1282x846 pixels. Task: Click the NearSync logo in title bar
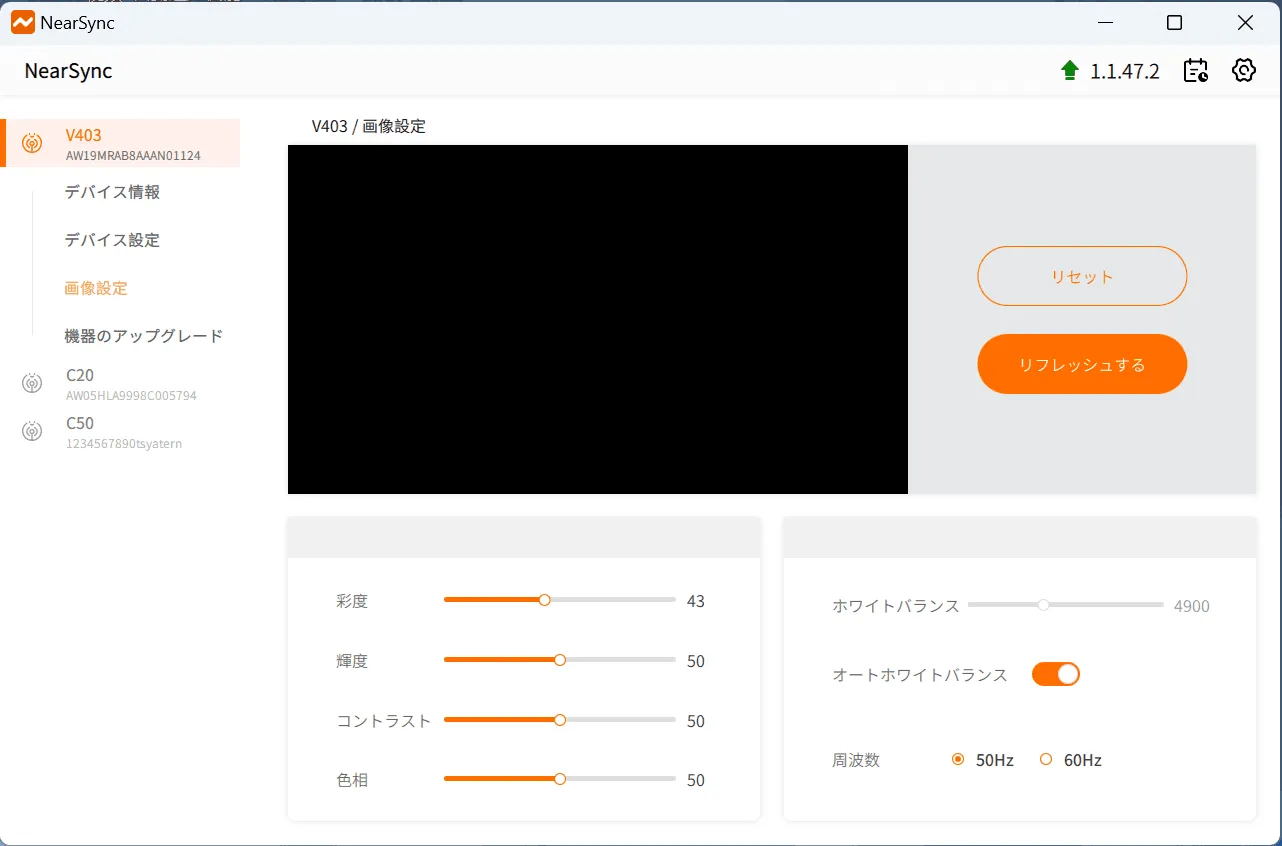(23, 22)
